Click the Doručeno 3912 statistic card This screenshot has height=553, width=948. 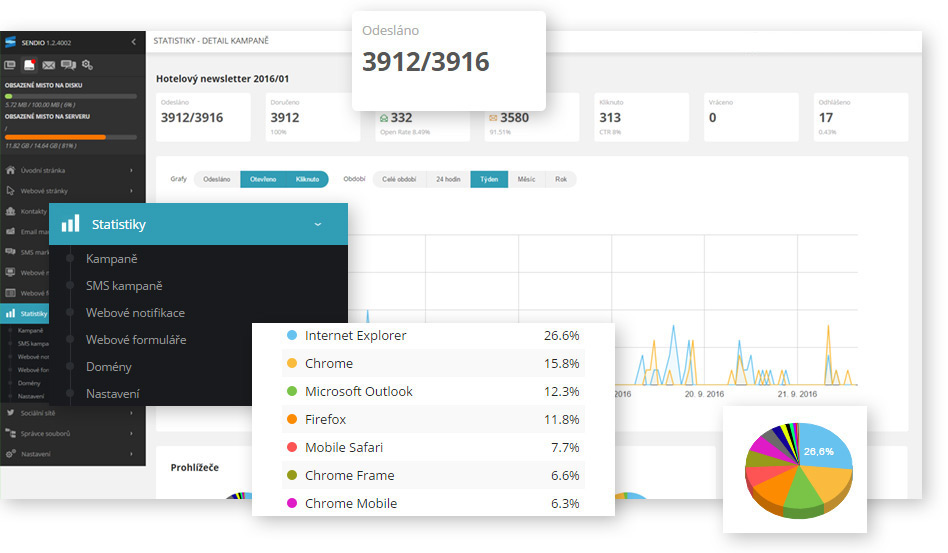coord(313,117)
